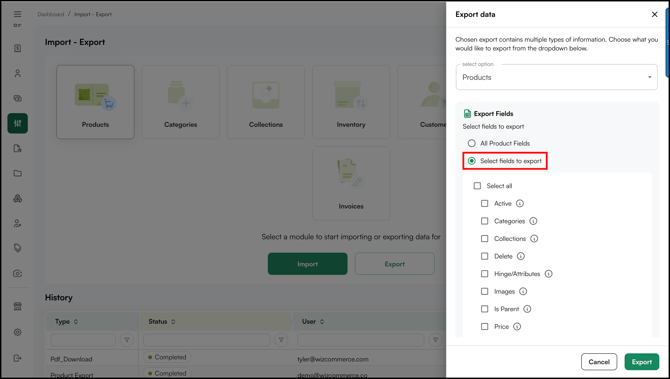Click the tyler@wizcommerce.com user cell
670x379 pixels.
[333, 359]
